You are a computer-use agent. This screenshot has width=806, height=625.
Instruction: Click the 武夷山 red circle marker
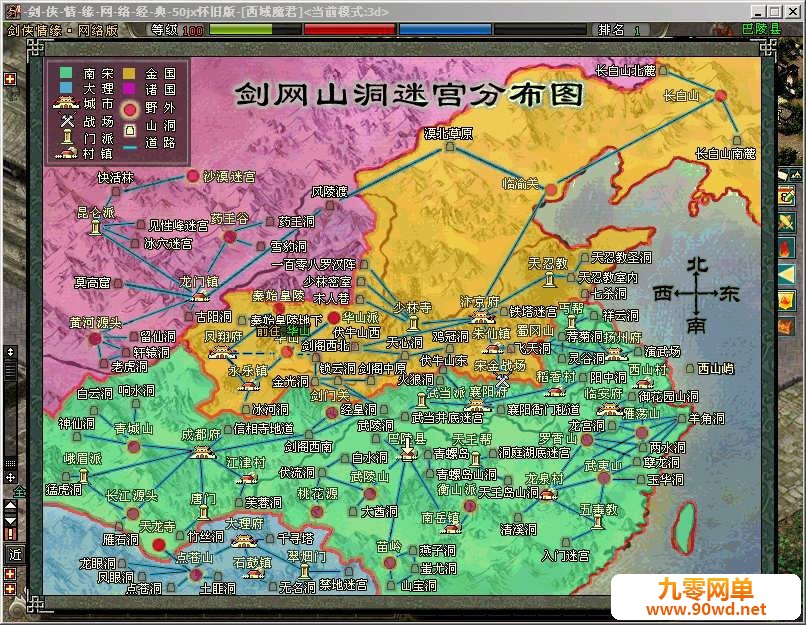tap(604, 478)
